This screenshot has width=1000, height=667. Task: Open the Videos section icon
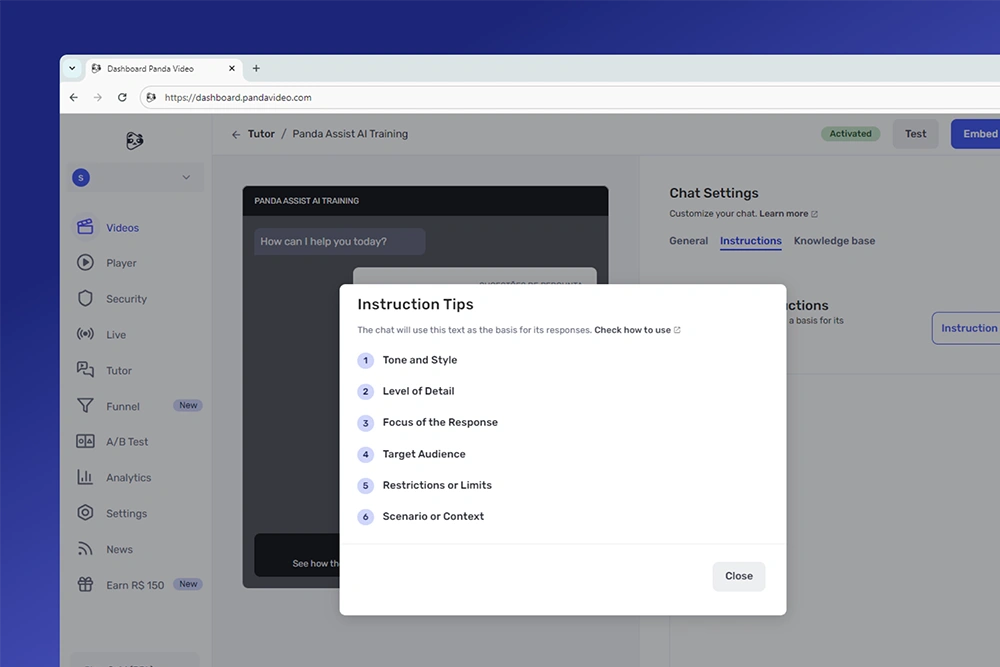pos(85,227)
